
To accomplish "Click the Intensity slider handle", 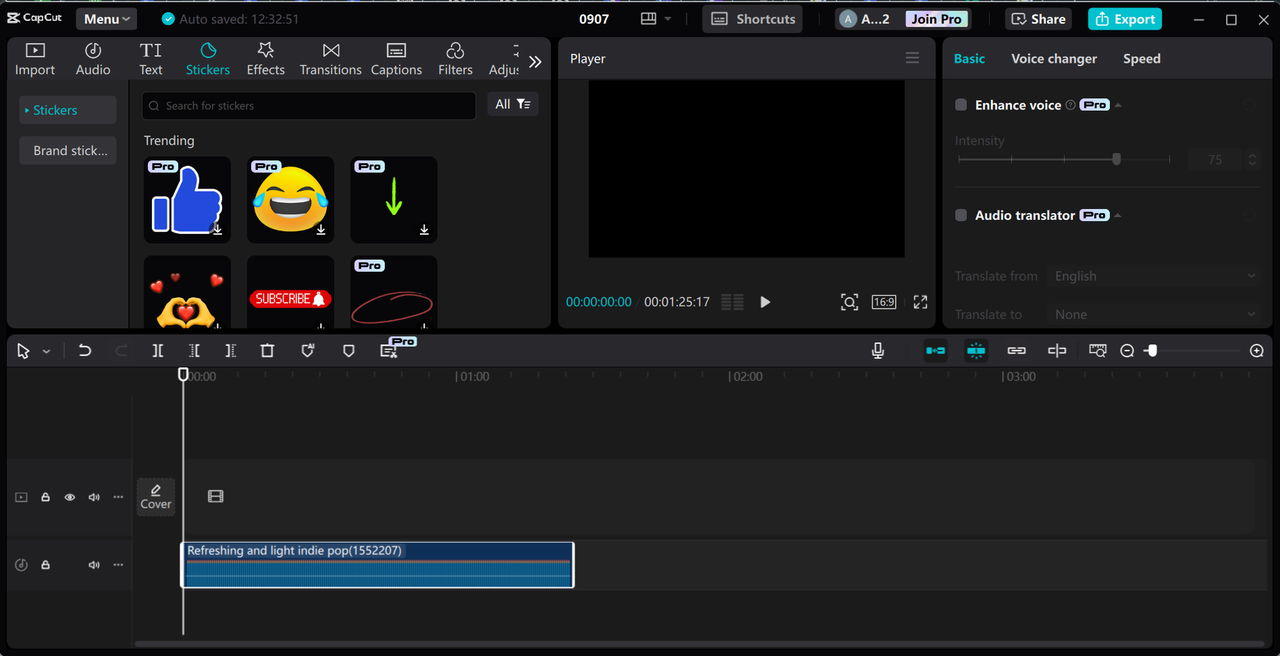I will (1117, 159).
